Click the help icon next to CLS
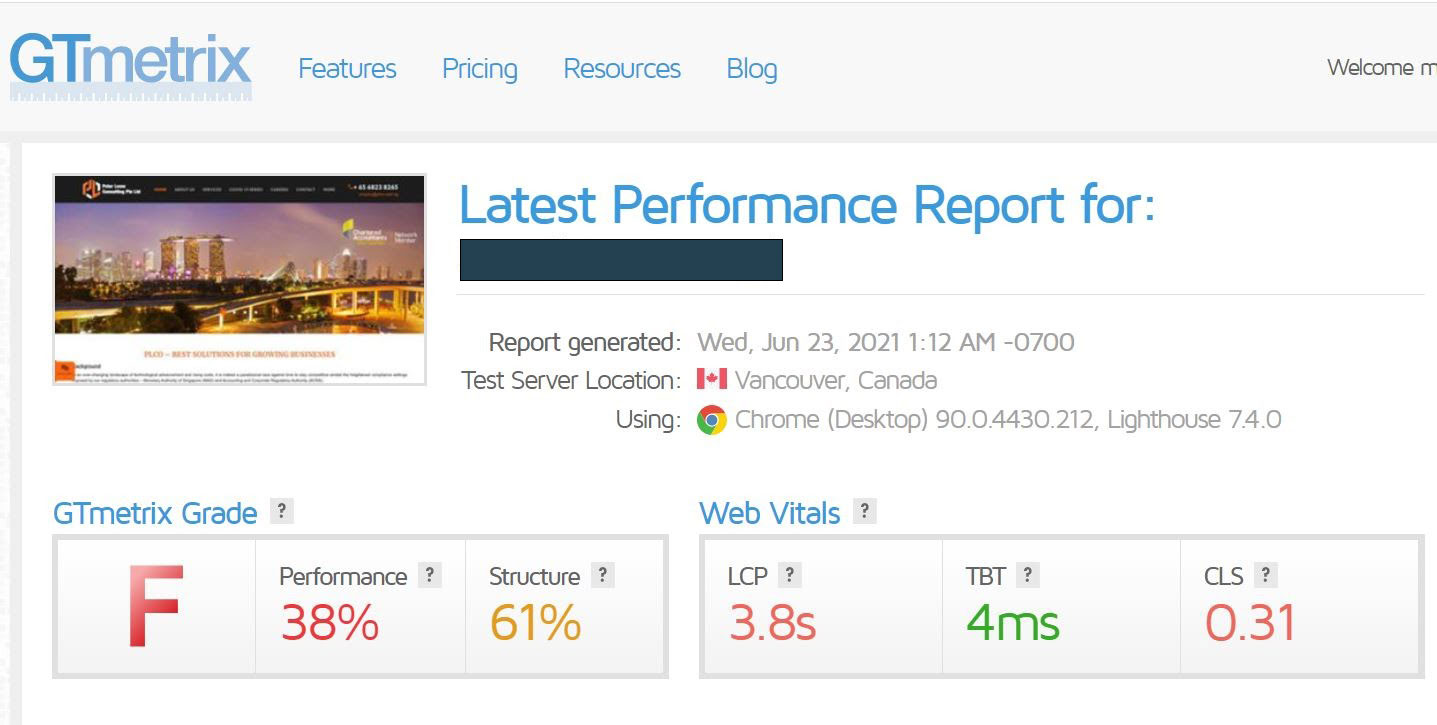The width and height of the screenshot is (1437, 725). pyautogui.click(x=1266, y=575)
